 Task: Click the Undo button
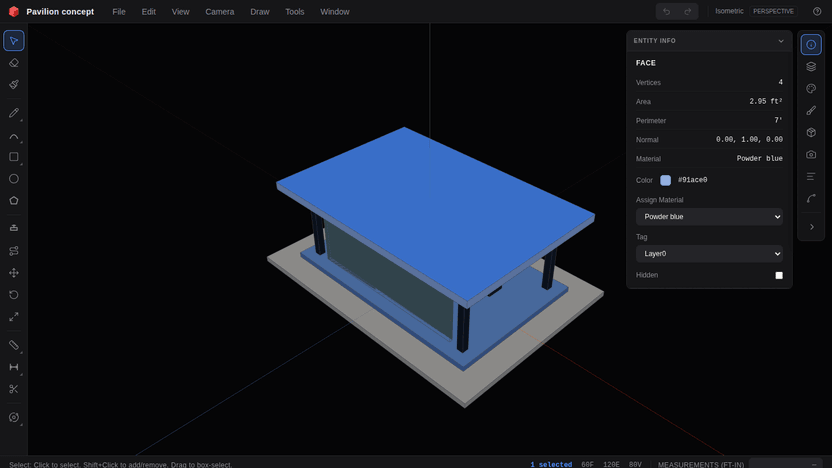pyautogui.click(x=666, y=11)
